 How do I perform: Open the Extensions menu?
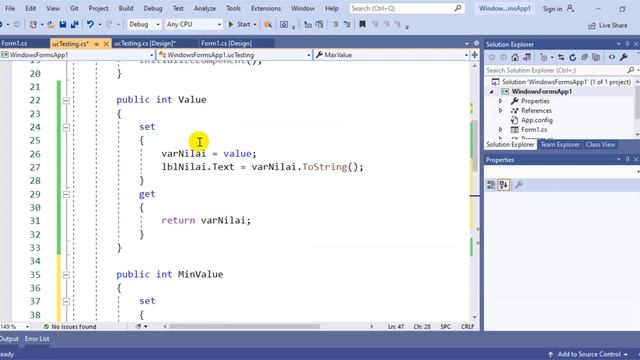coord(266,8)
